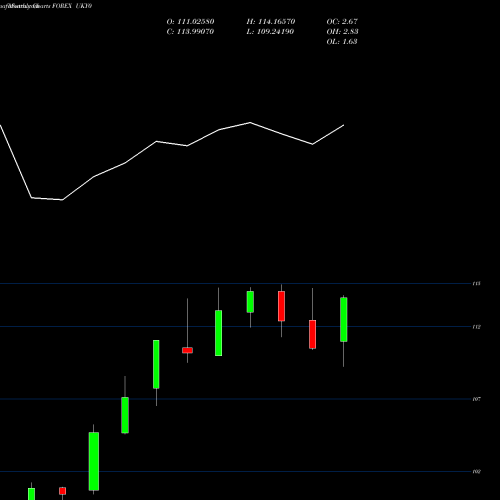Select the small green candle at chart top
Image resolution: width=500 pixels, height=500 pixels.
point(250,302)
